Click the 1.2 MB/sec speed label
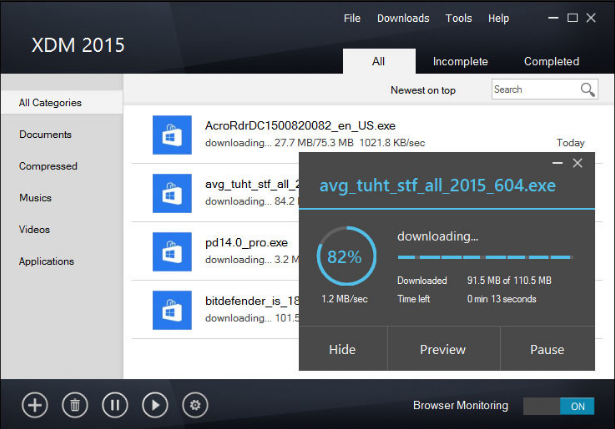Image resolution: width=615 pixels, height=429 pixels. pyautogui.click(x=345, y=299)
